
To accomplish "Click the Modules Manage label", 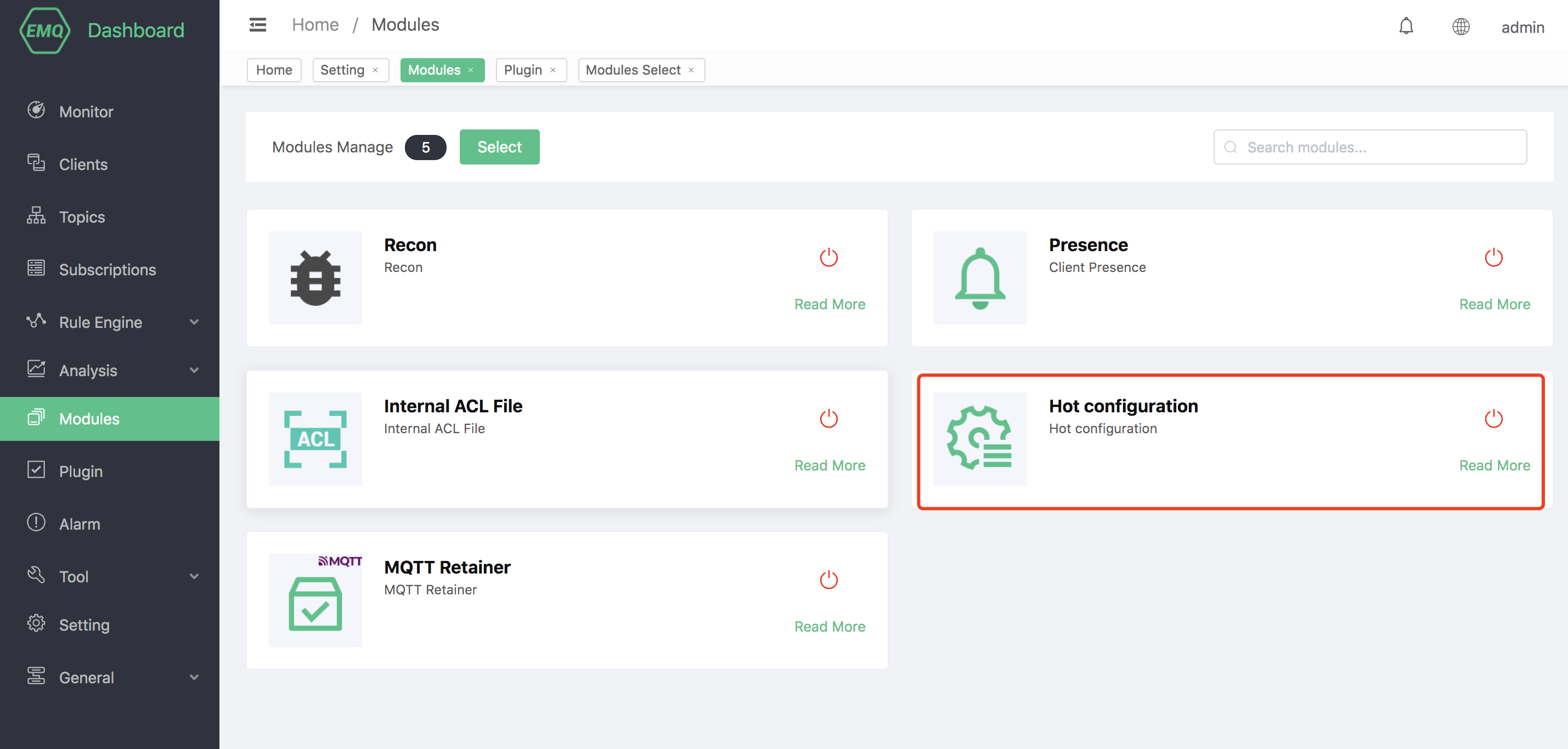I will [332, 147].
